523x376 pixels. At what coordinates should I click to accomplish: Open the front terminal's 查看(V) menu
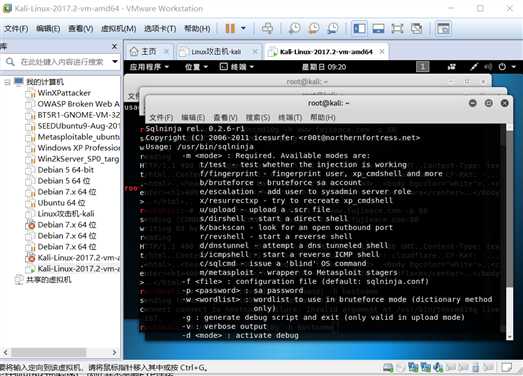point(225,117)
